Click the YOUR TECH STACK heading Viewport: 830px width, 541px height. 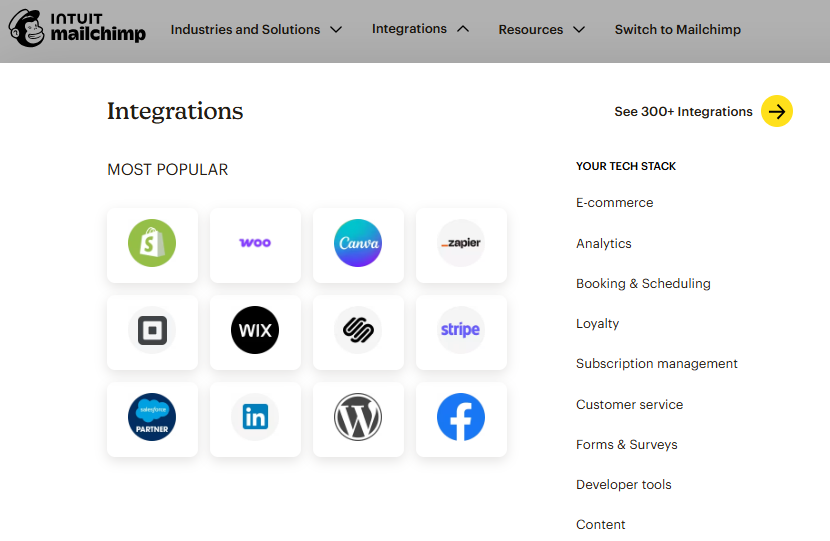point(626,166)
